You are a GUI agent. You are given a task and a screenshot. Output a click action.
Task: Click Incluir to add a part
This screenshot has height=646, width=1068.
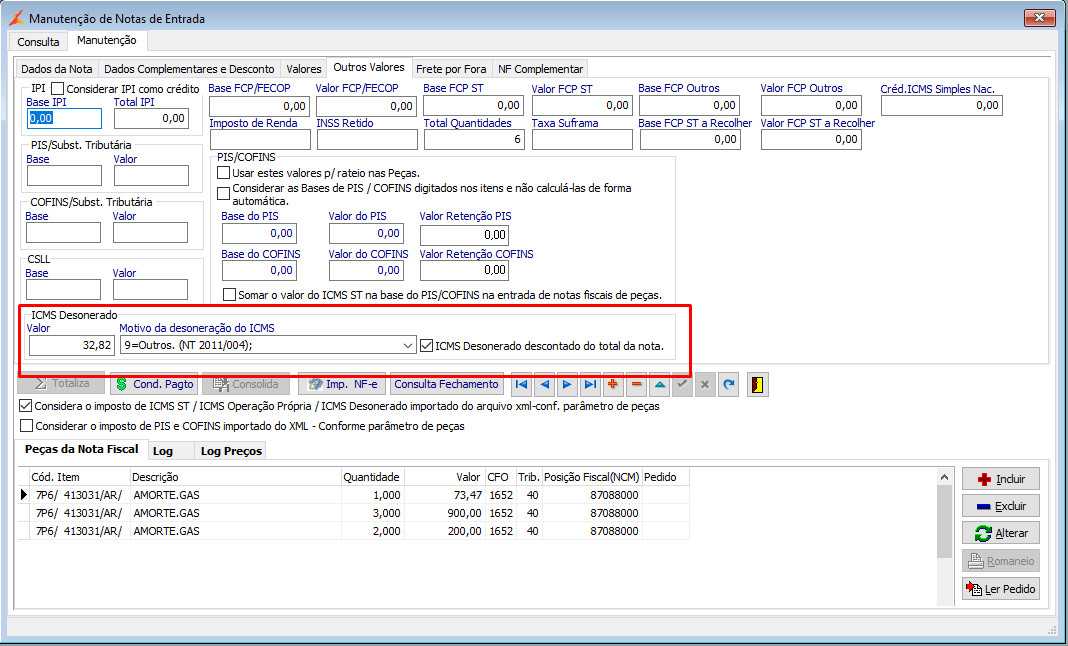[x=1001, y=479]
